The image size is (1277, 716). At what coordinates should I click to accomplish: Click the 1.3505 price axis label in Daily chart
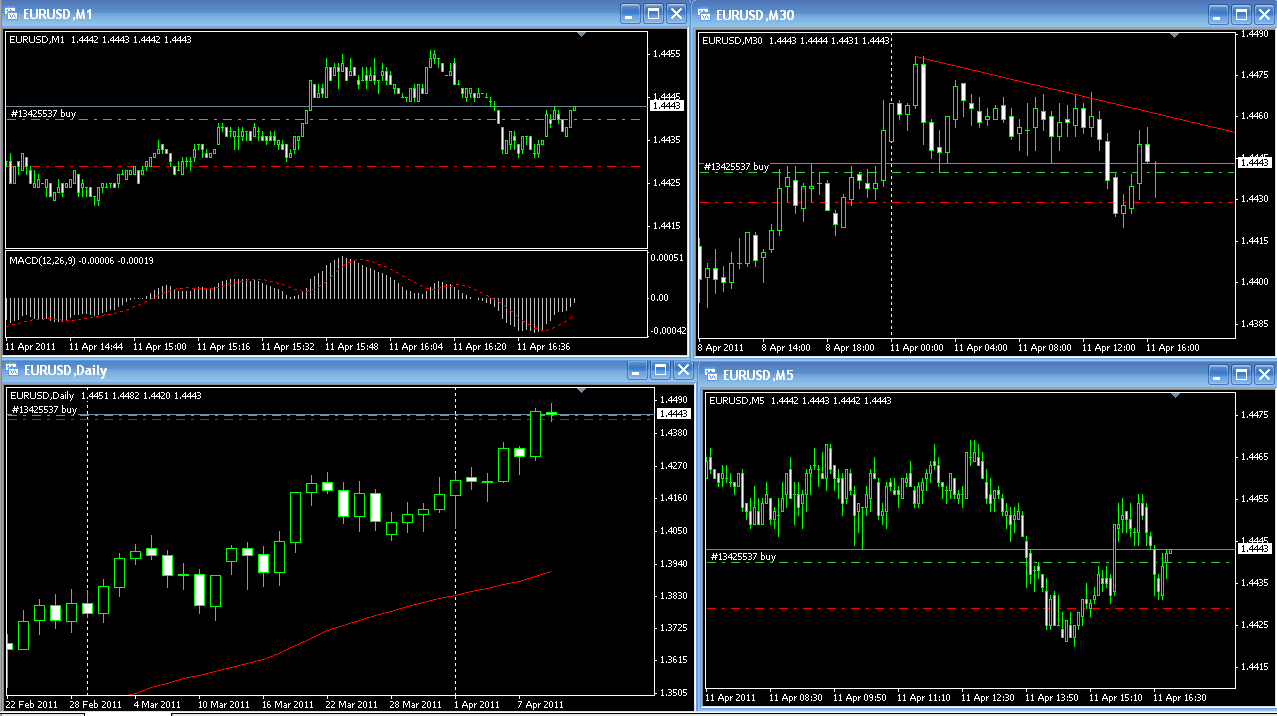[673, 692]
